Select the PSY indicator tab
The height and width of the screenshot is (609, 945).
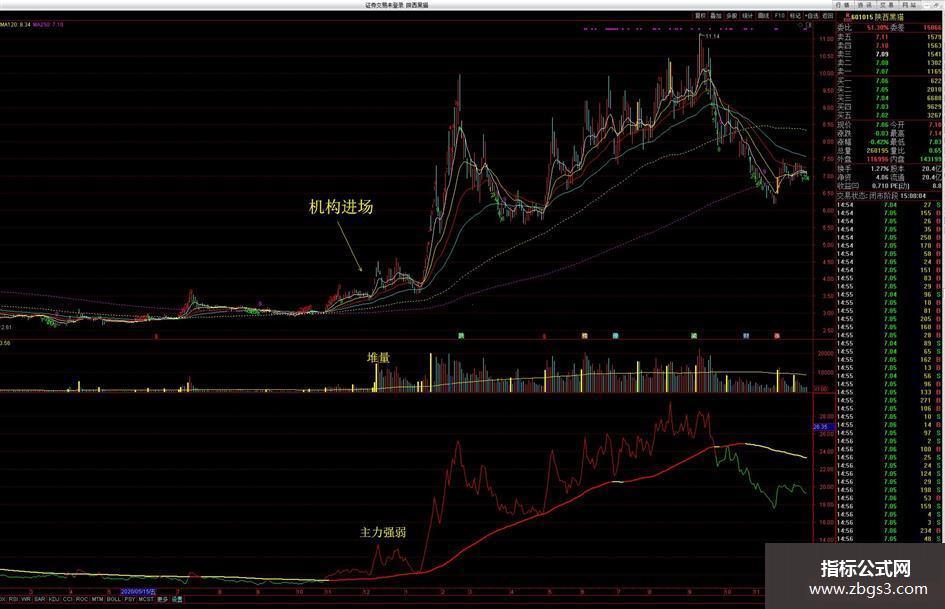point(130,599)
